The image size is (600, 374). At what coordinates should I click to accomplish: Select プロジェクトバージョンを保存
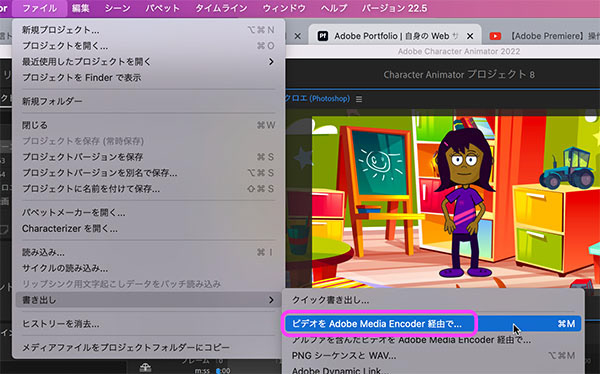[148, 157]
